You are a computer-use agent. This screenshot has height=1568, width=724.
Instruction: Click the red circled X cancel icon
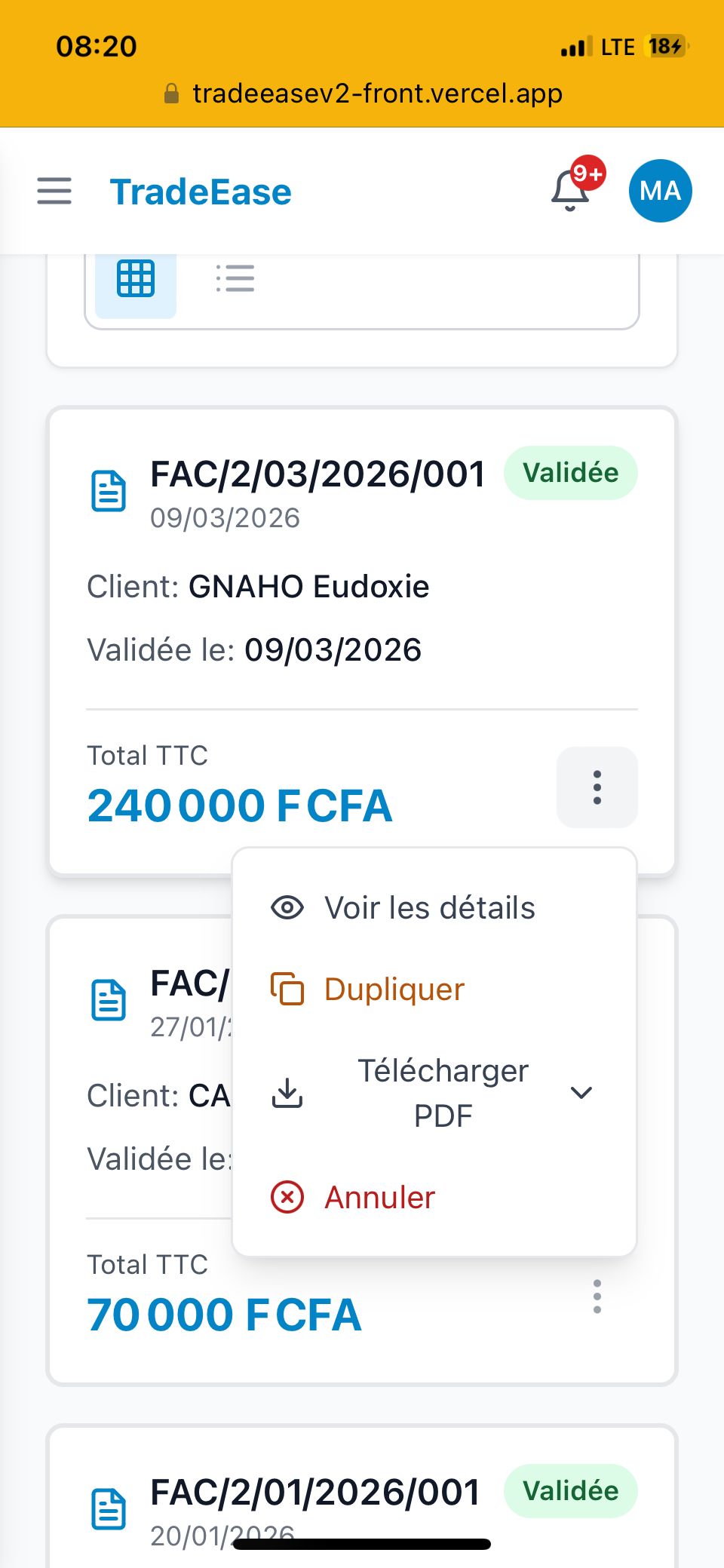287,1198
